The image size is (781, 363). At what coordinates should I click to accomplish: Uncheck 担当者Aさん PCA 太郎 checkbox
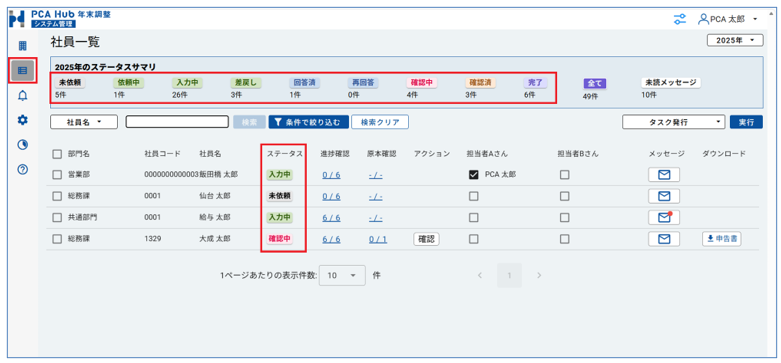[474, 175]
